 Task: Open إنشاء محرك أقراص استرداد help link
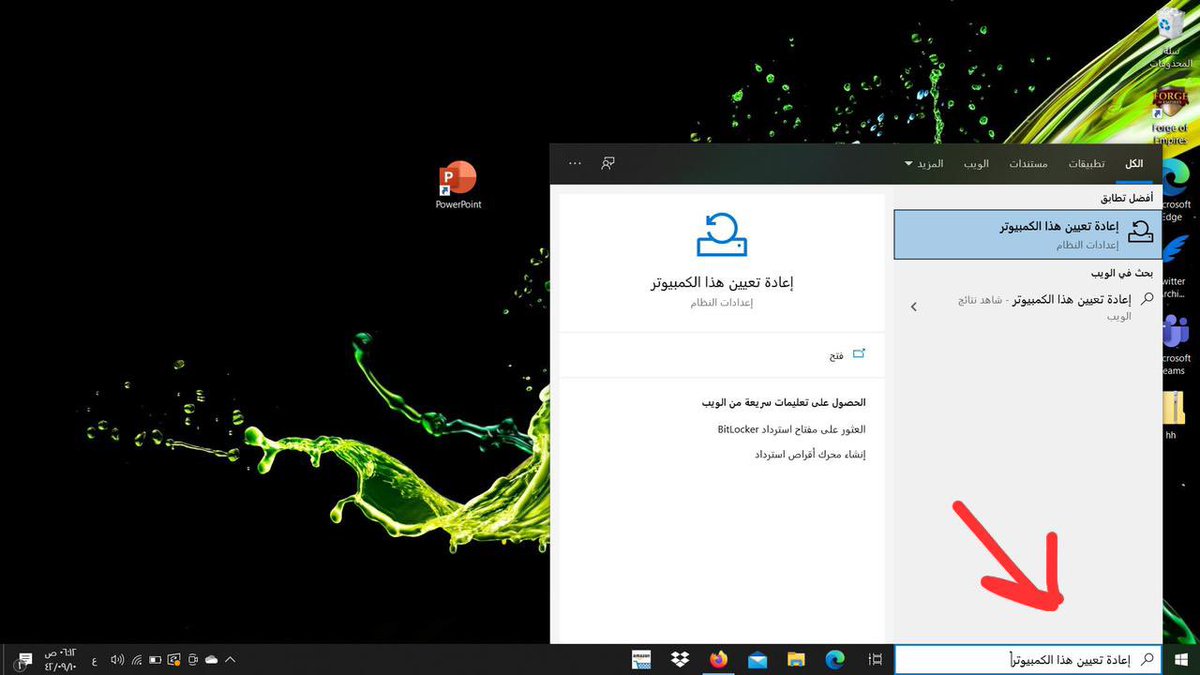pos(810,454)
